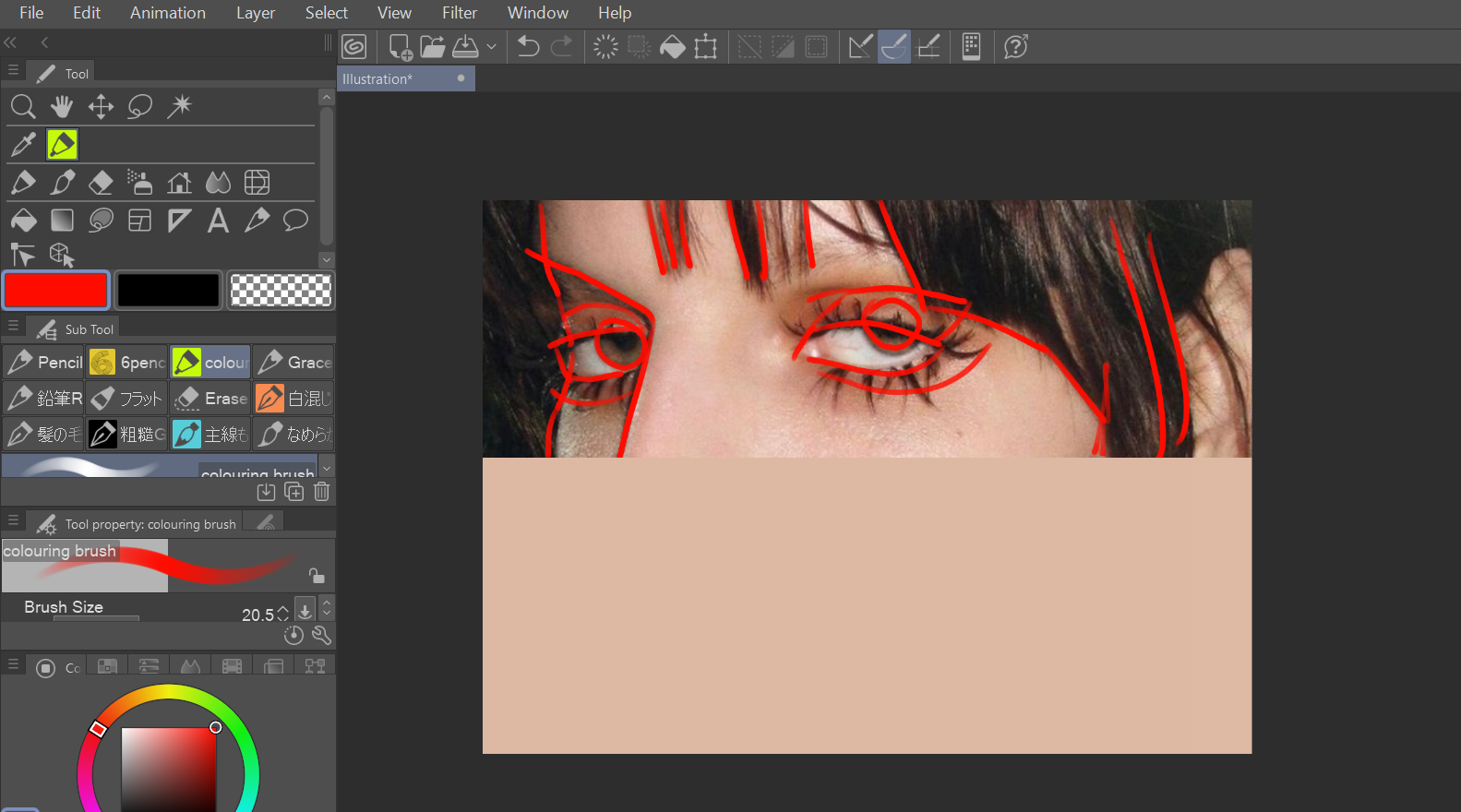Pick the Fill bucket tool
The height and width of the screenshot is (812, 1461).
point(23,221)
